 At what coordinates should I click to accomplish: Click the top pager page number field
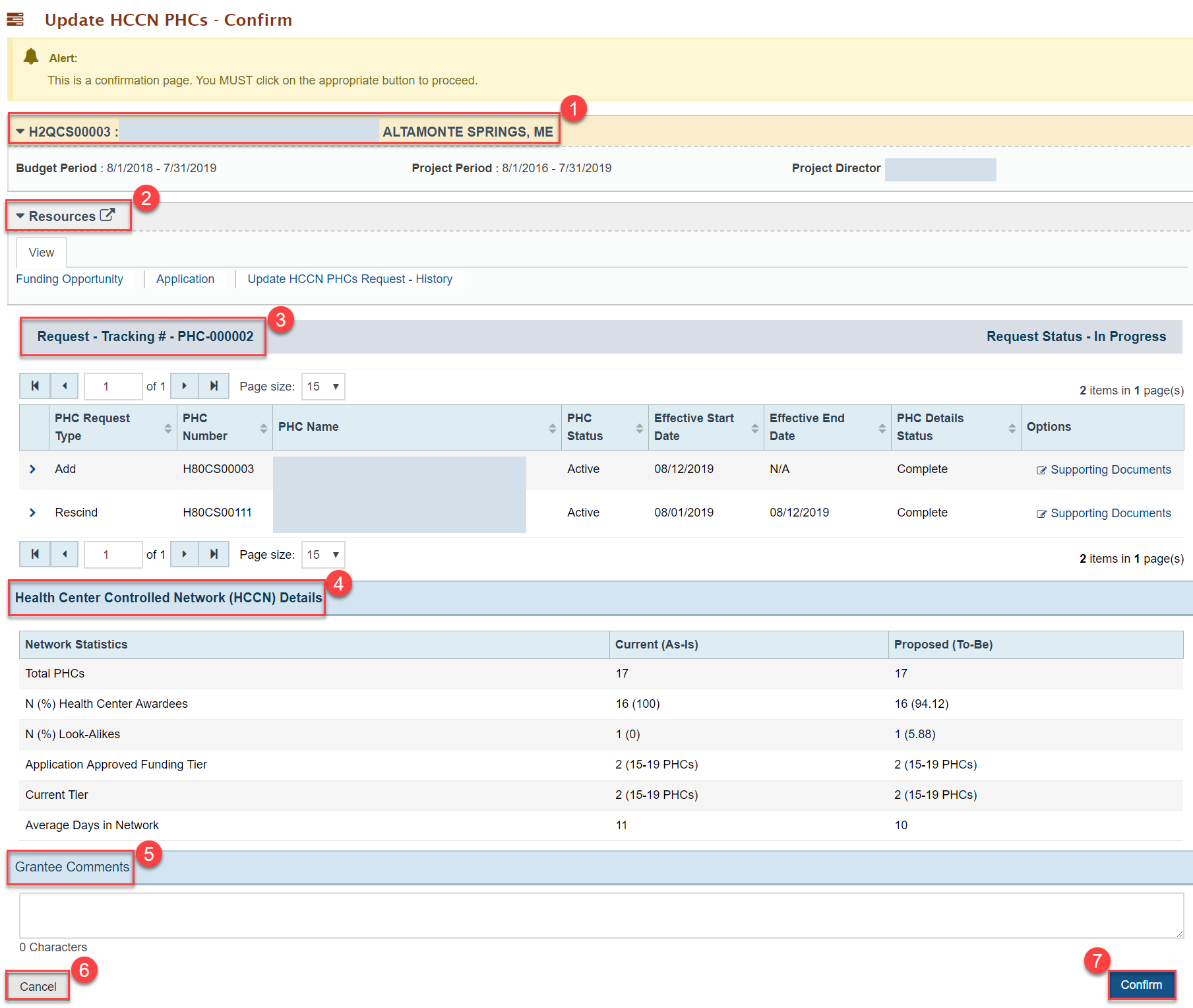(113, 386)
